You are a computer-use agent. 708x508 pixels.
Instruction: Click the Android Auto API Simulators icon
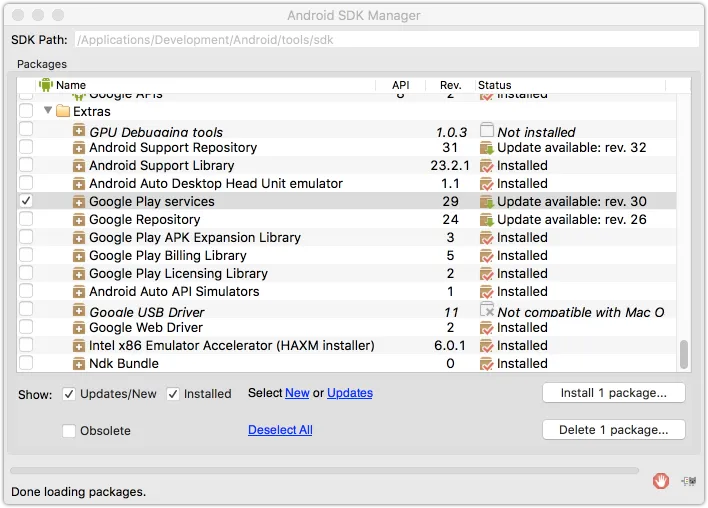tap(79, 292)
